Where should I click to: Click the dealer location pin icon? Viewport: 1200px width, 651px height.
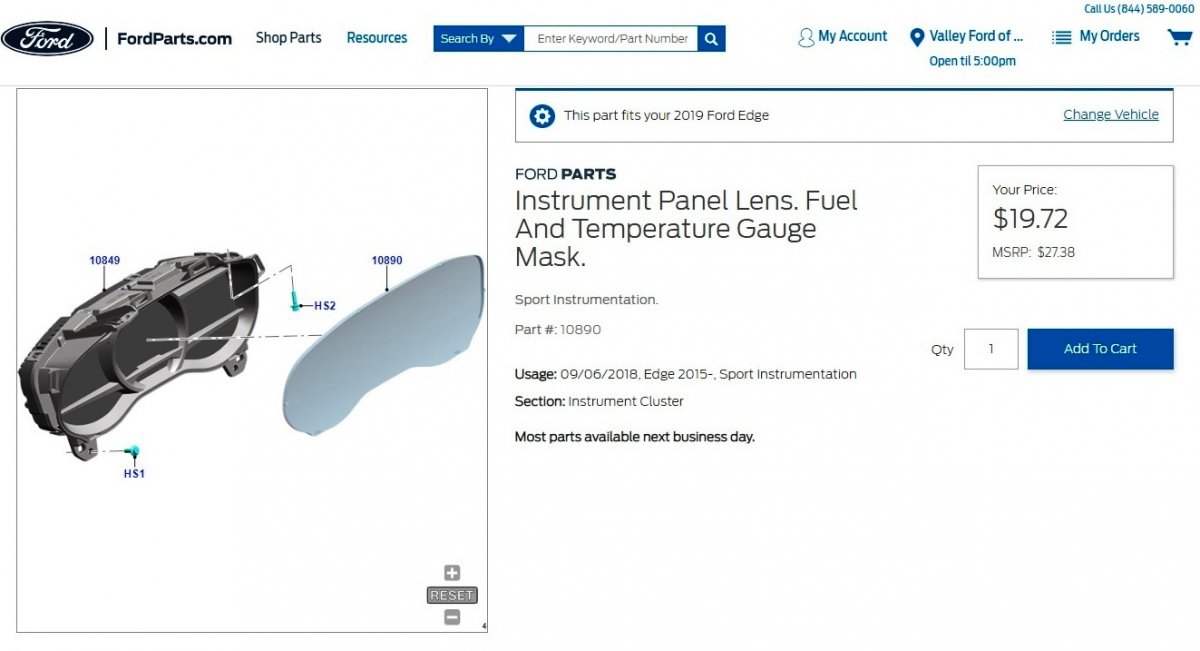click(916, 37)
